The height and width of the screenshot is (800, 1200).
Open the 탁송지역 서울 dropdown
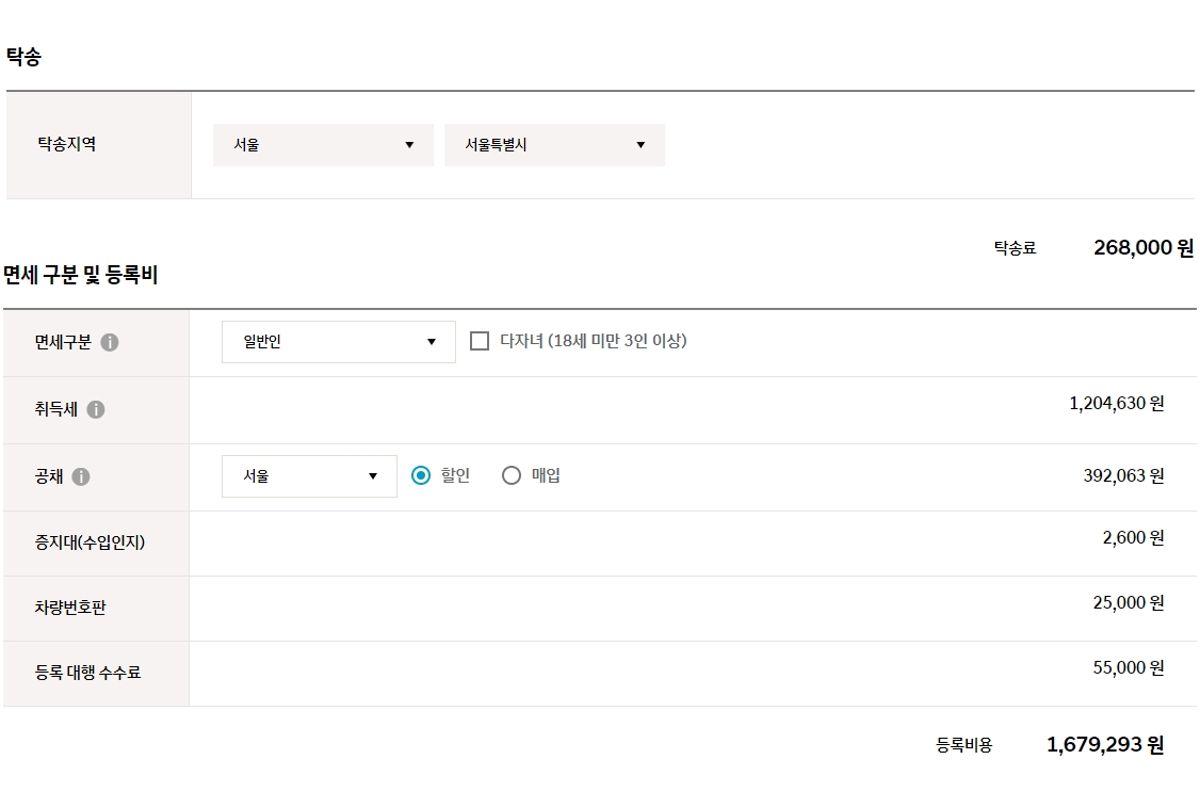pos(322,145)
